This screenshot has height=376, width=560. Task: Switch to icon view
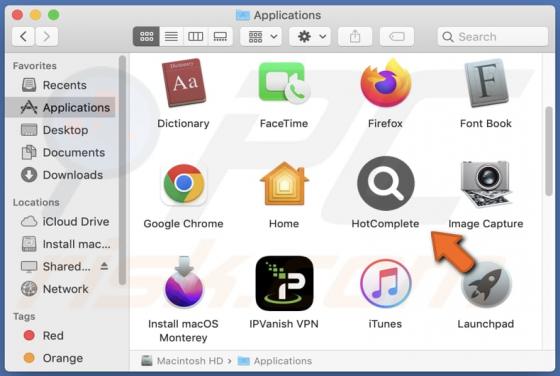pos(146,36)
